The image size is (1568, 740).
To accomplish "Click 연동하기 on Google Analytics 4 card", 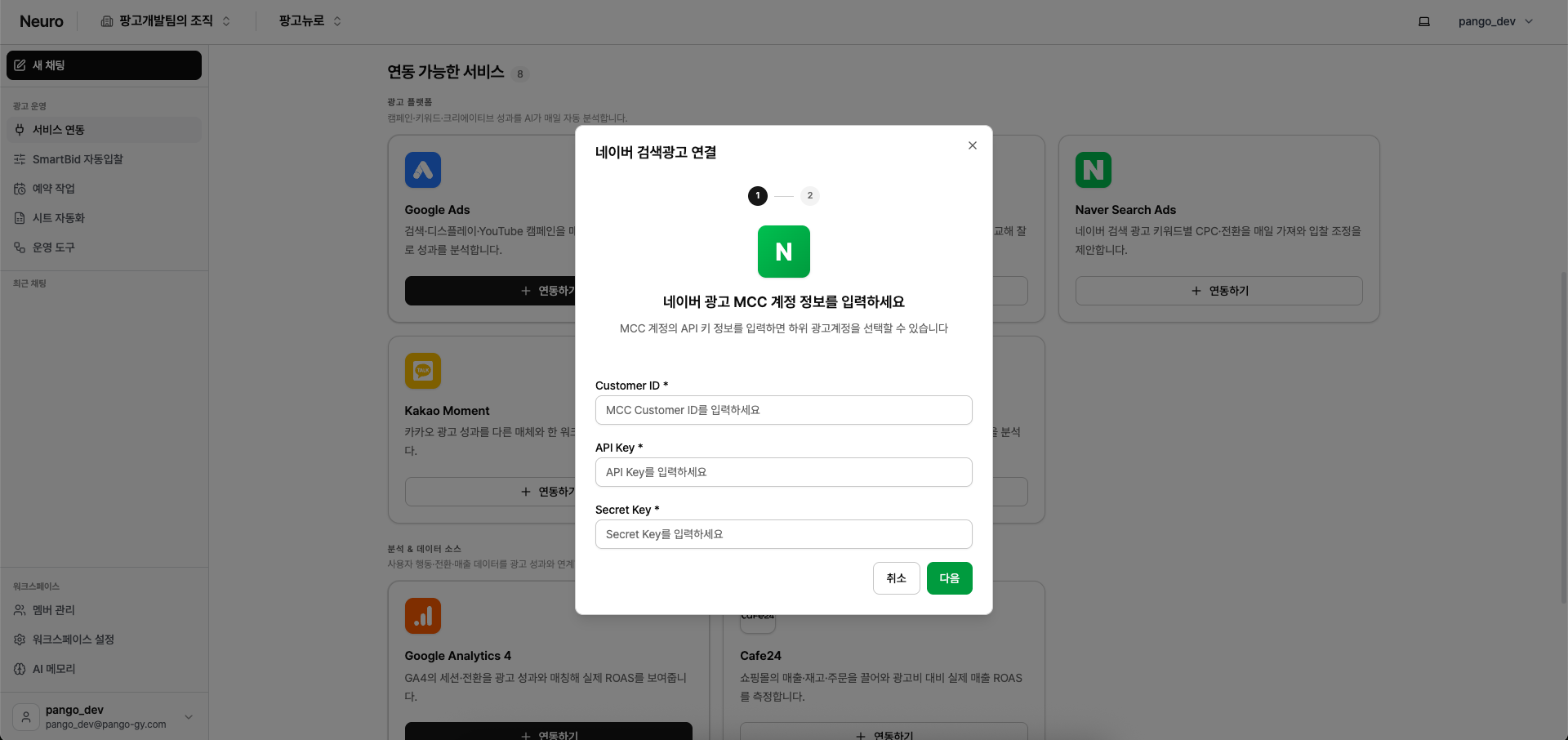I will (549, 732).
